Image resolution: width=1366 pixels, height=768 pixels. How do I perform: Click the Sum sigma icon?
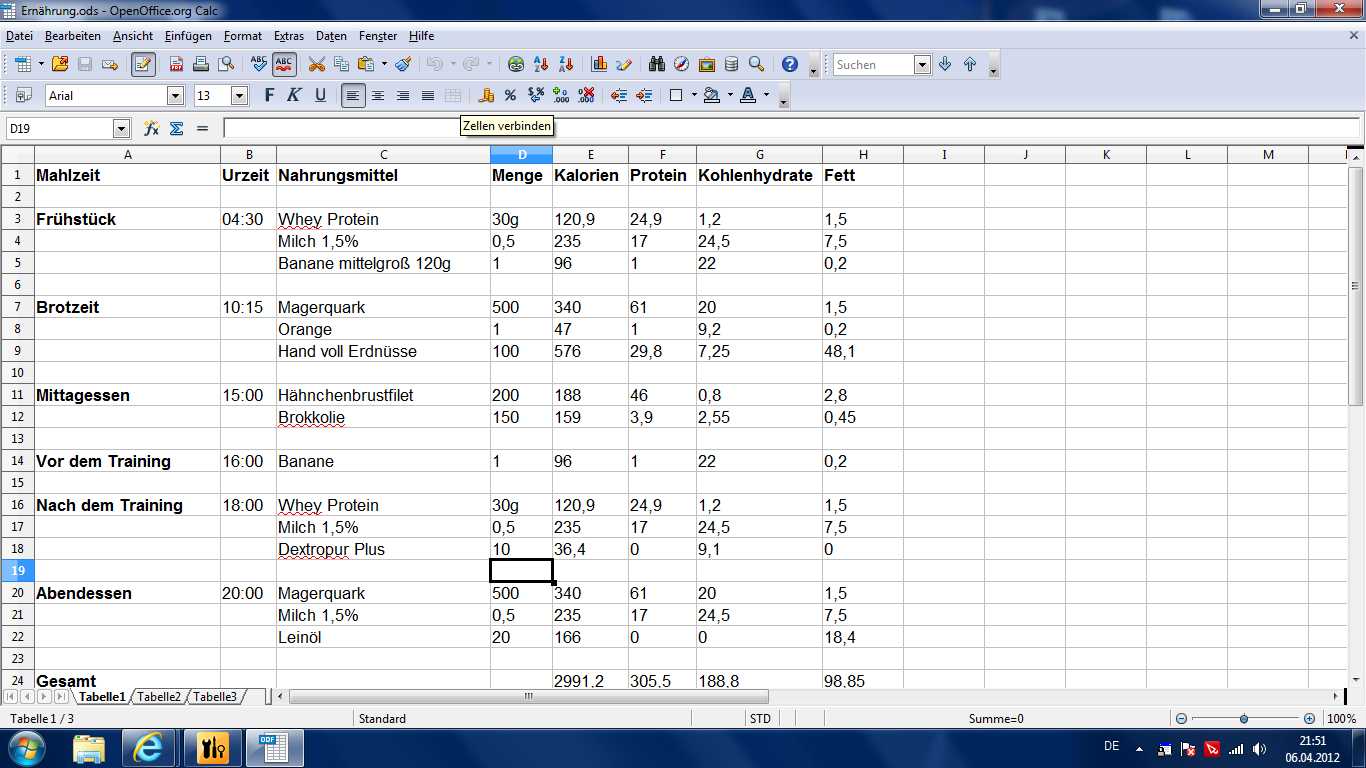pyautogui.click(x=176, y=128)
